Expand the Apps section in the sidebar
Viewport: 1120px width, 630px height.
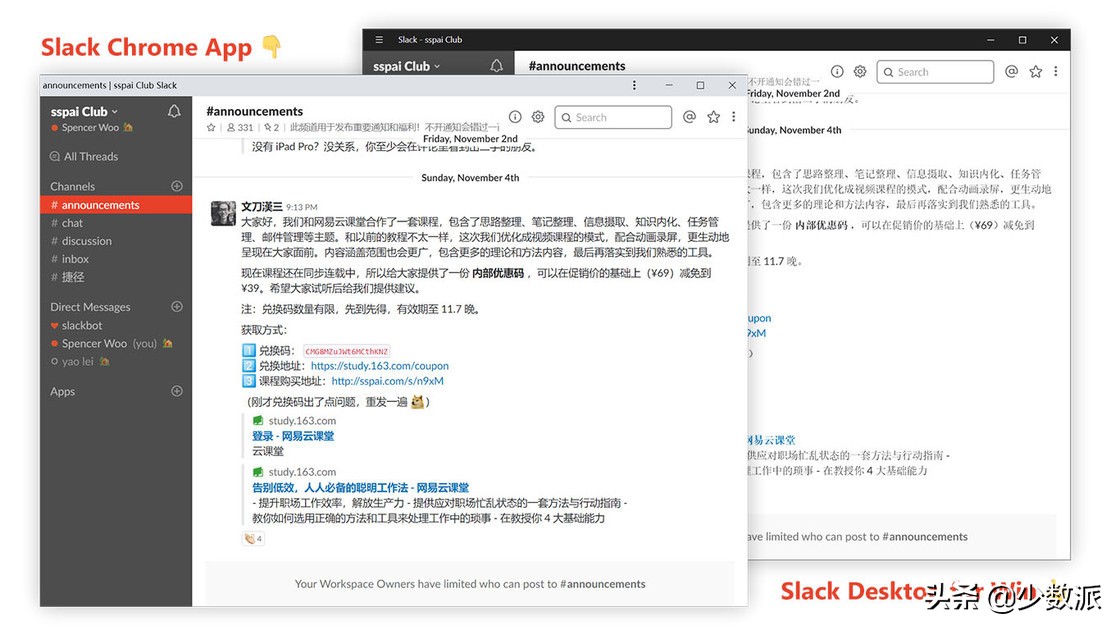(x=177, y=391)
